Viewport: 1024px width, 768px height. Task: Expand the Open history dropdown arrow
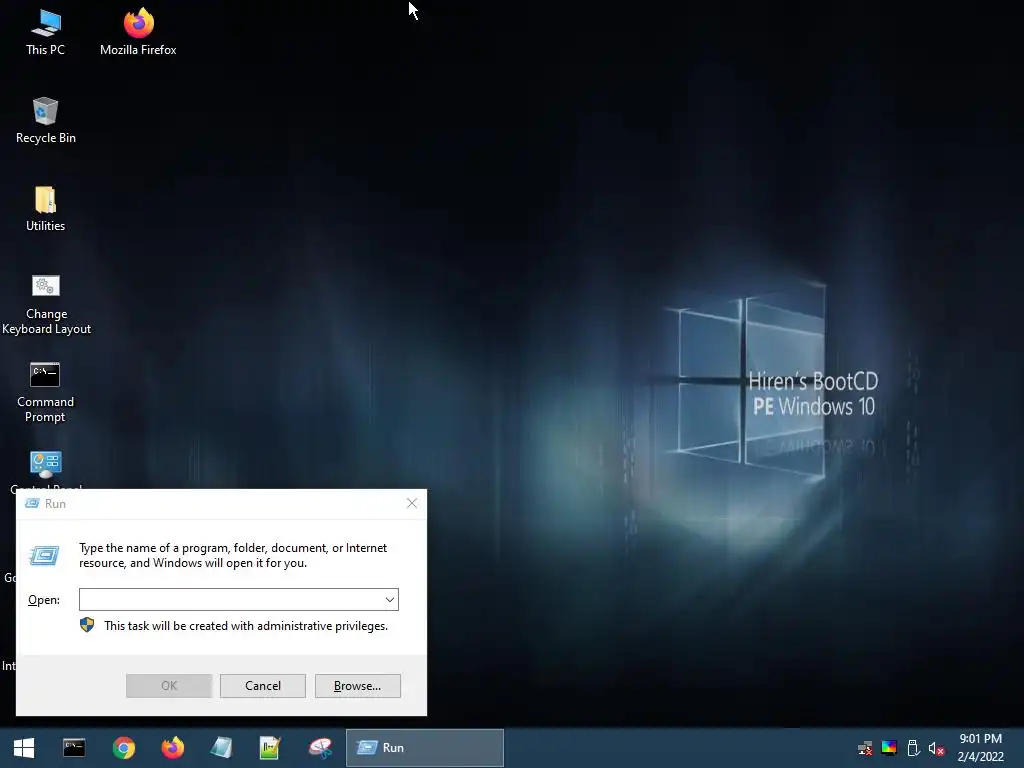(390, 600)
